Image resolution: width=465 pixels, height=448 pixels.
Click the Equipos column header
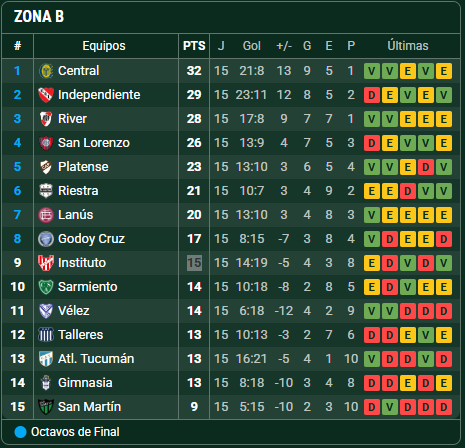104,46
